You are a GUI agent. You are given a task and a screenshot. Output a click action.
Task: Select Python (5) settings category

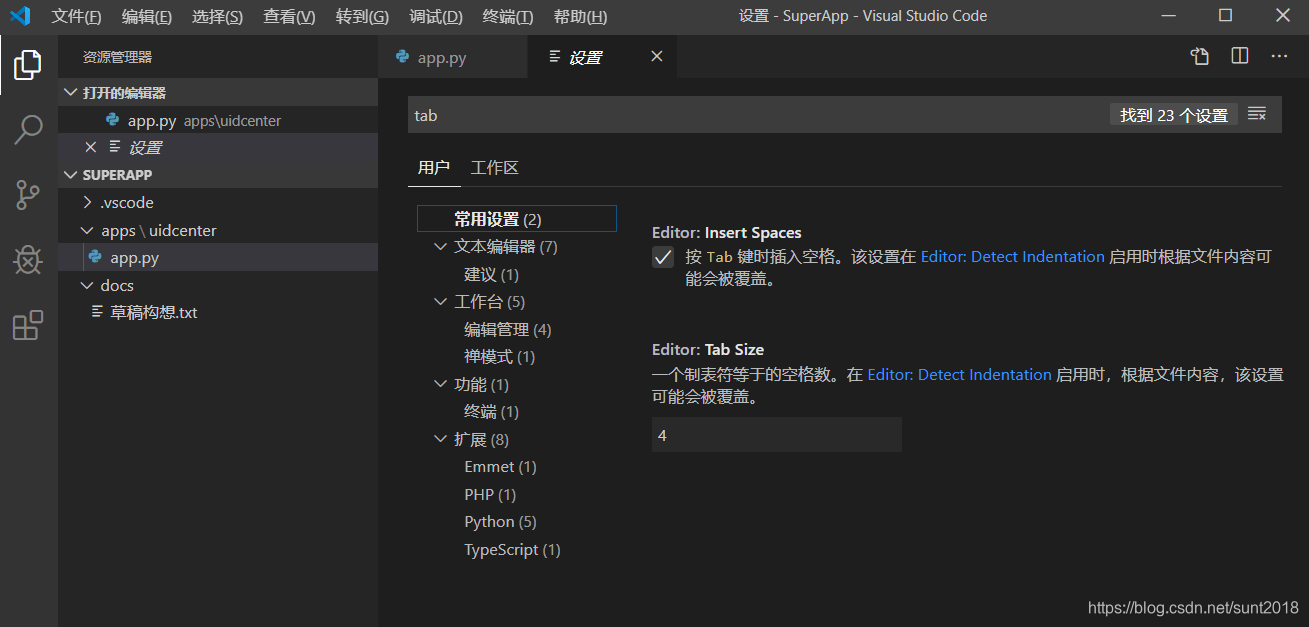tap(500, 522)
